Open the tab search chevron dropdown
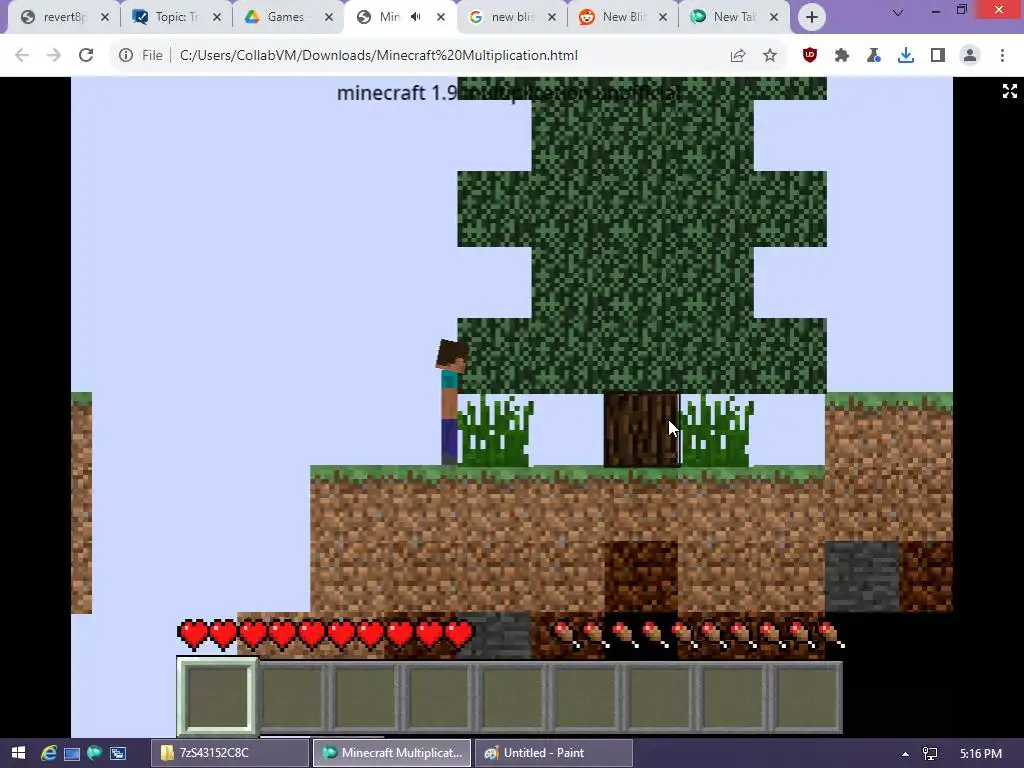1024x768 pixels. tap(898, 12)
